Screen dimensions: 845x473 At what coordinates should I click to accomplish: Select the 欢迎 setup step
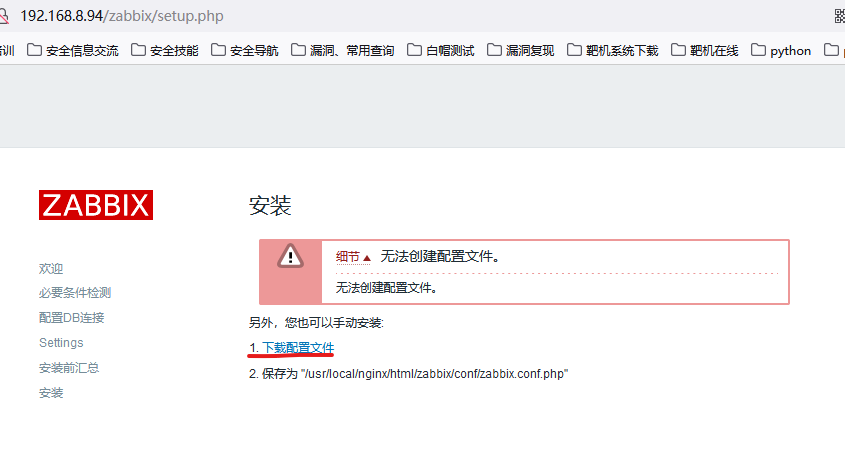pyautogui.click(x=51, y=268)
